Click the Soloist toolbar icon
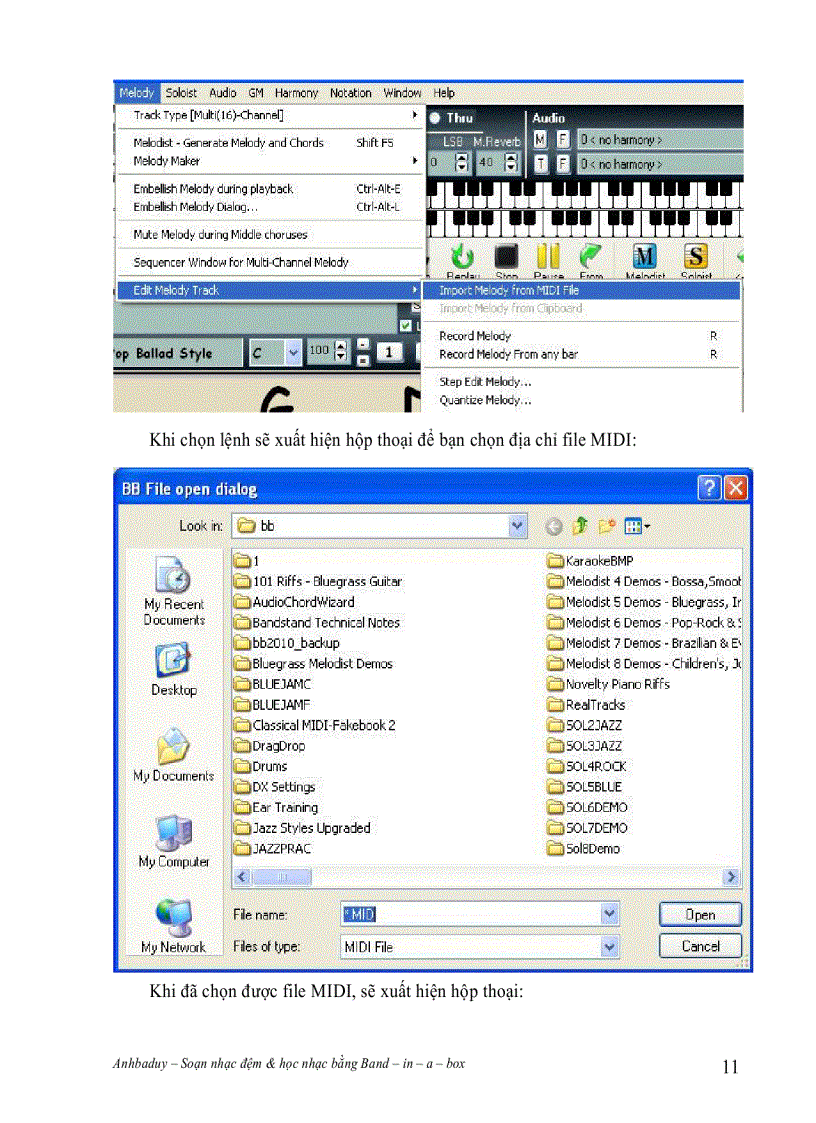This screenshot has width=816, height=1123. 695,257
